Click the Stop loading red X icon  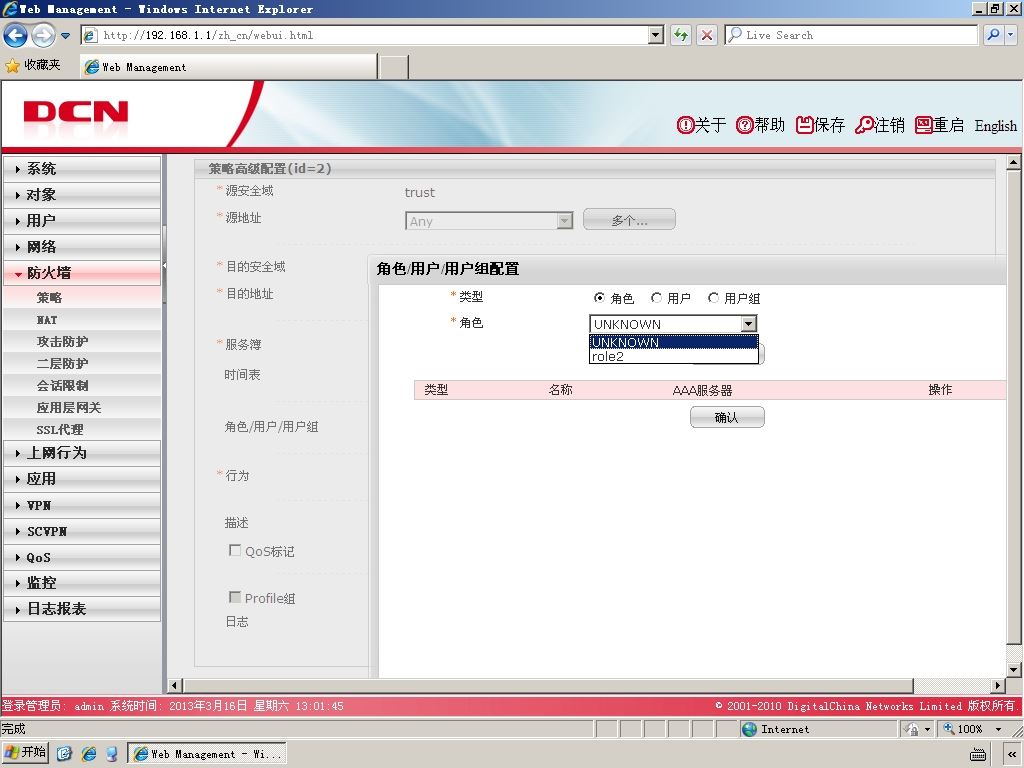707,35
